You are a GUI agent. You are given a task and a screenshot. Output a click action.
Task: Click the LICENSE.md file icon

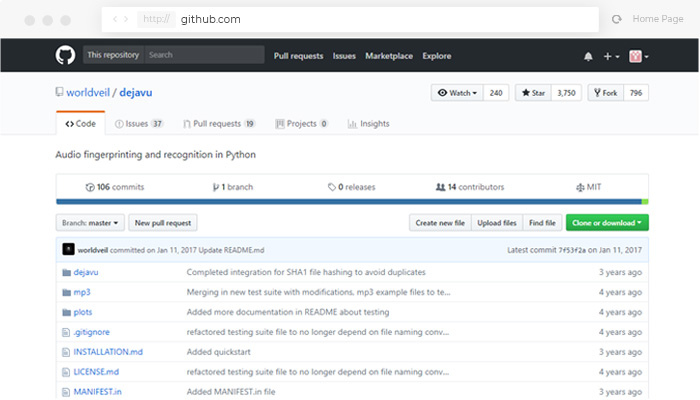(66, 372)
